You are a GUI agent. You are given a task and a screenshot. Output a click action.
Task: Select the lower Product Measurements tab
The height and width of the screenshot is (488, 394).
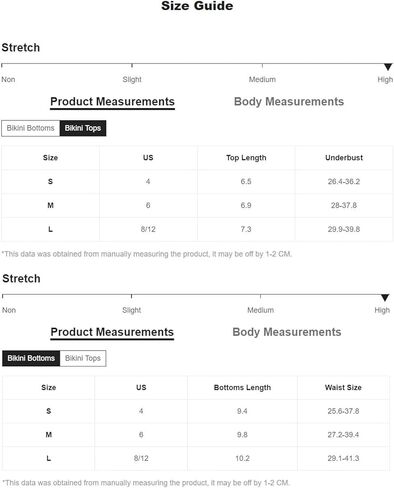point(112,332)
